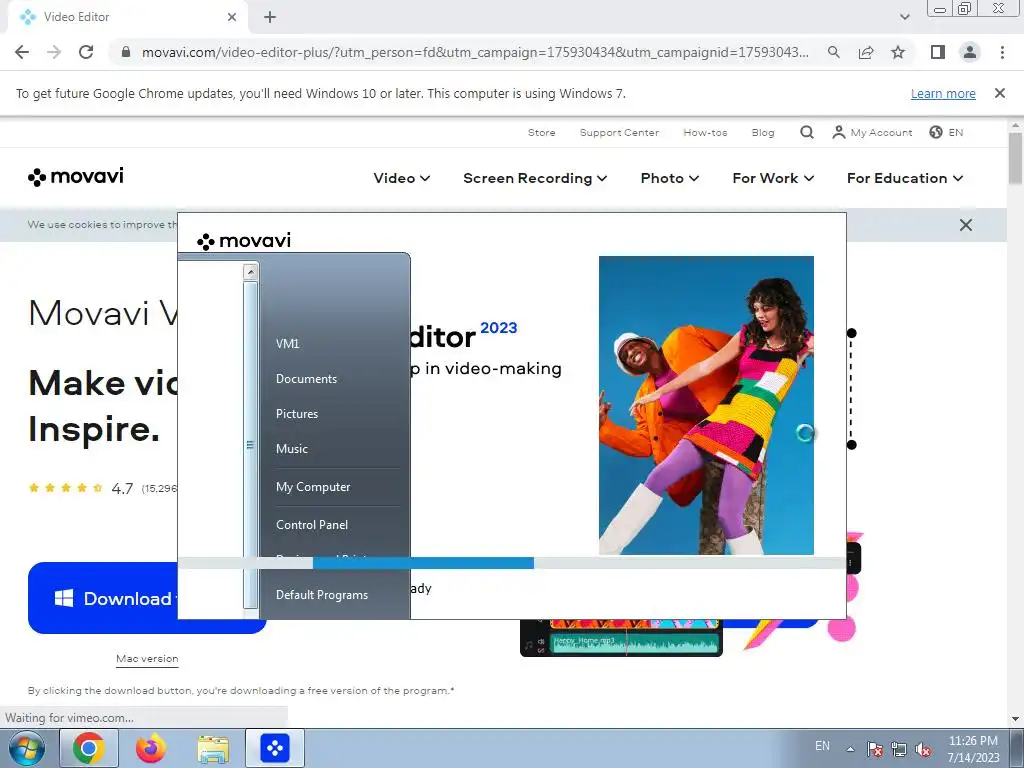The width and height of the screenshot is (1024, 768).
Task: Open the Chrome profile avatar
Action: point(970,52)
